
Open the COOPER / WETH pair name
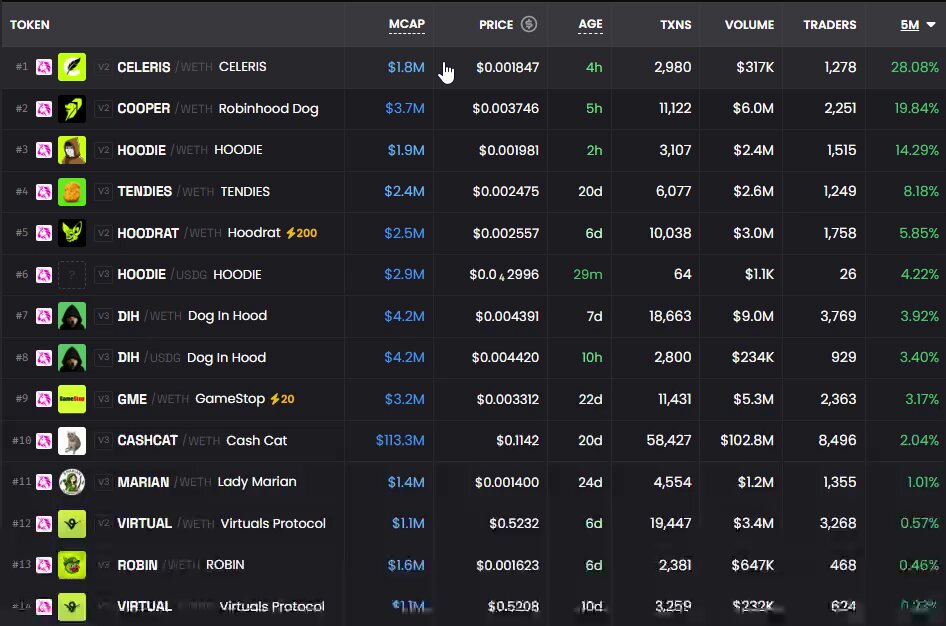[x=218, y=109]
